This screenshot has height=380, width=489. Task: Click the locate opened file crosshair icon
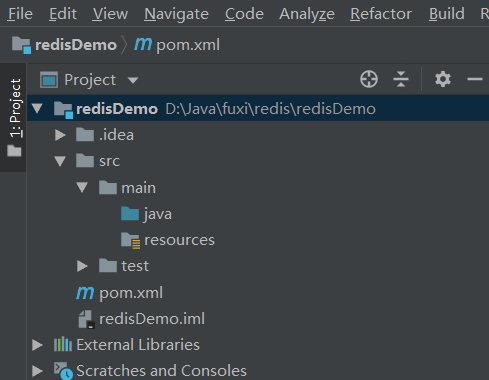(369, 79)
